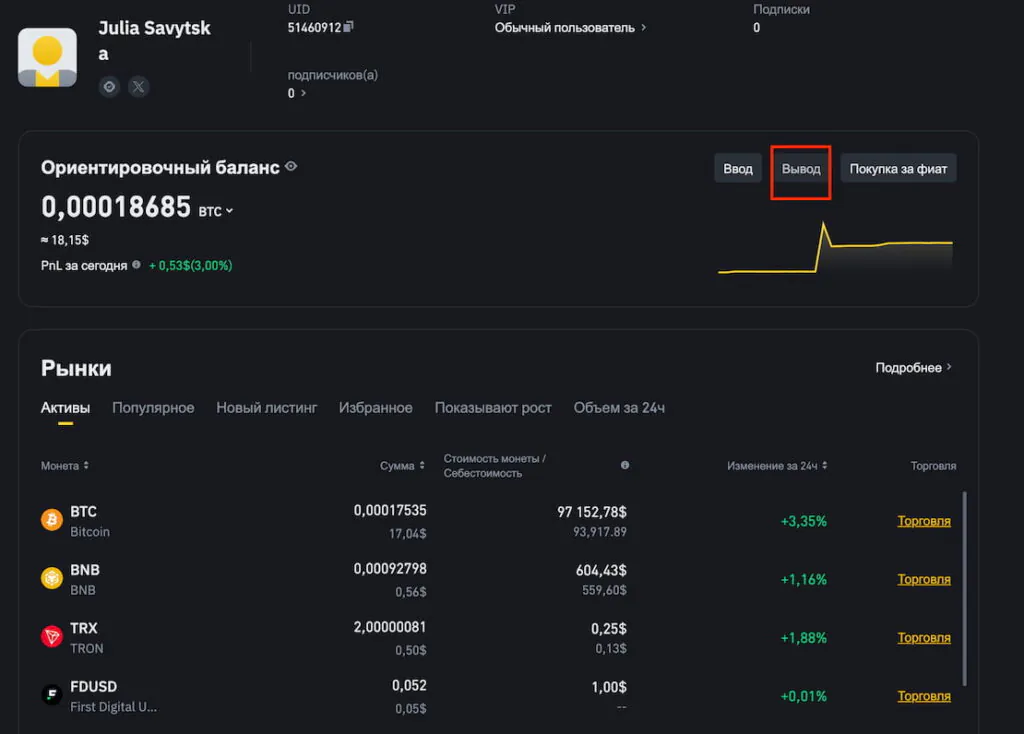Viewport: 1024px width, 734px height.
Task: Sort by Сумма column arrows
Action: coord(422,466)
